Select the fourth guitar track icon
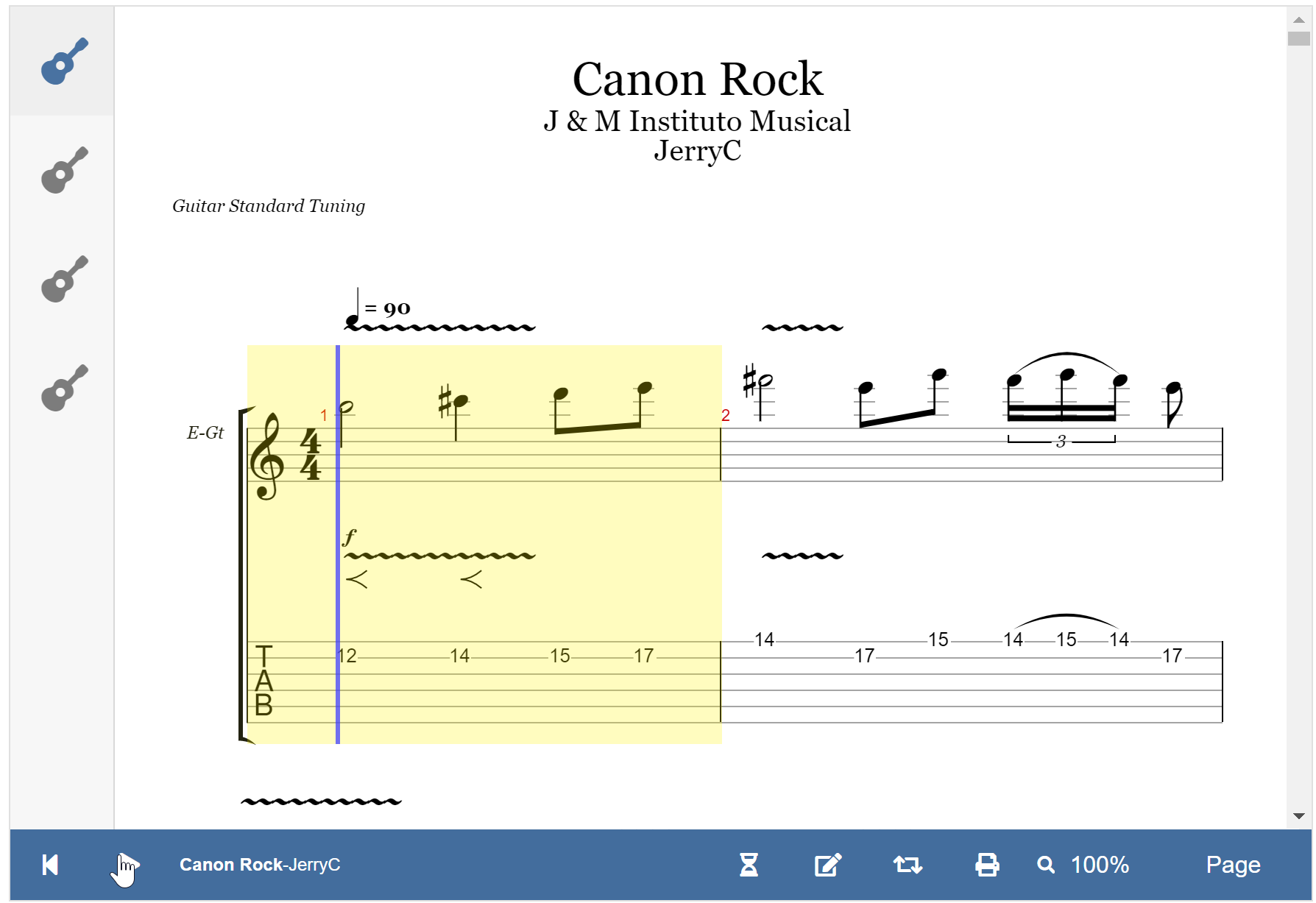The image size is (1316, 903). pyautogui.click(x=64, y=388)
